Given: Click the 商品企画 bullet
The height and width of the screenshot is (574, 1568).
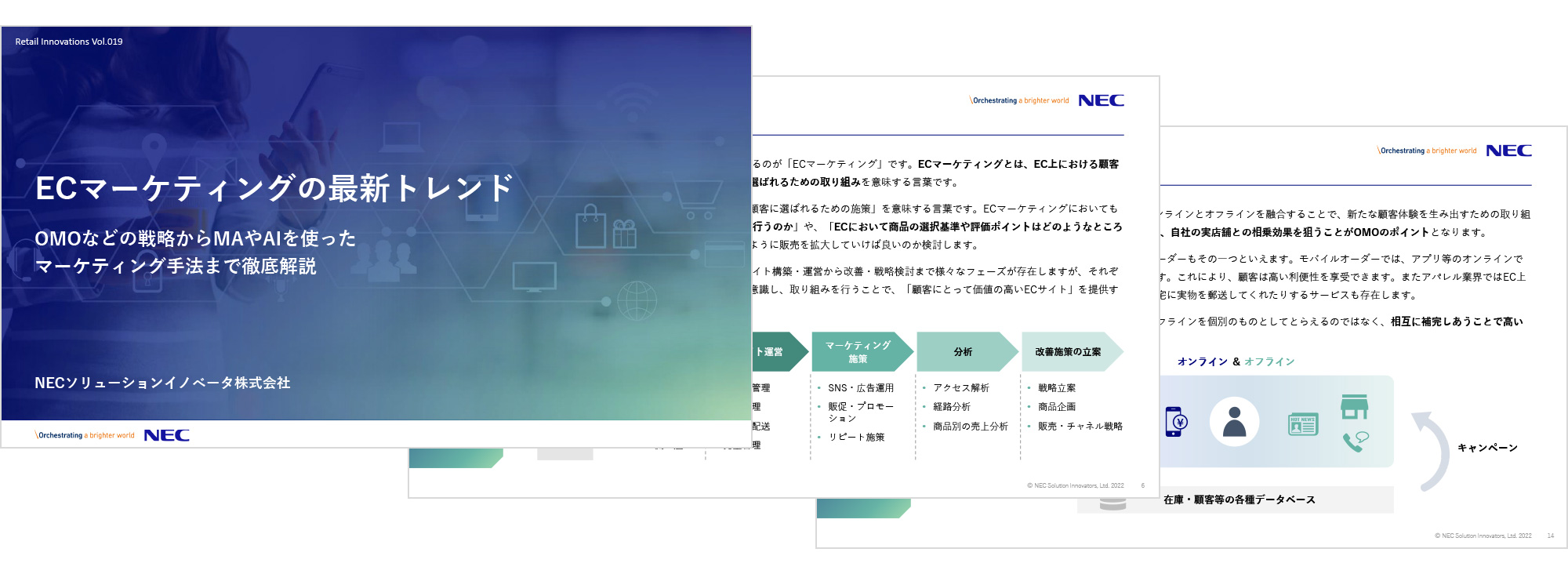Looking at the screenshot, I should coord(1057,407).
